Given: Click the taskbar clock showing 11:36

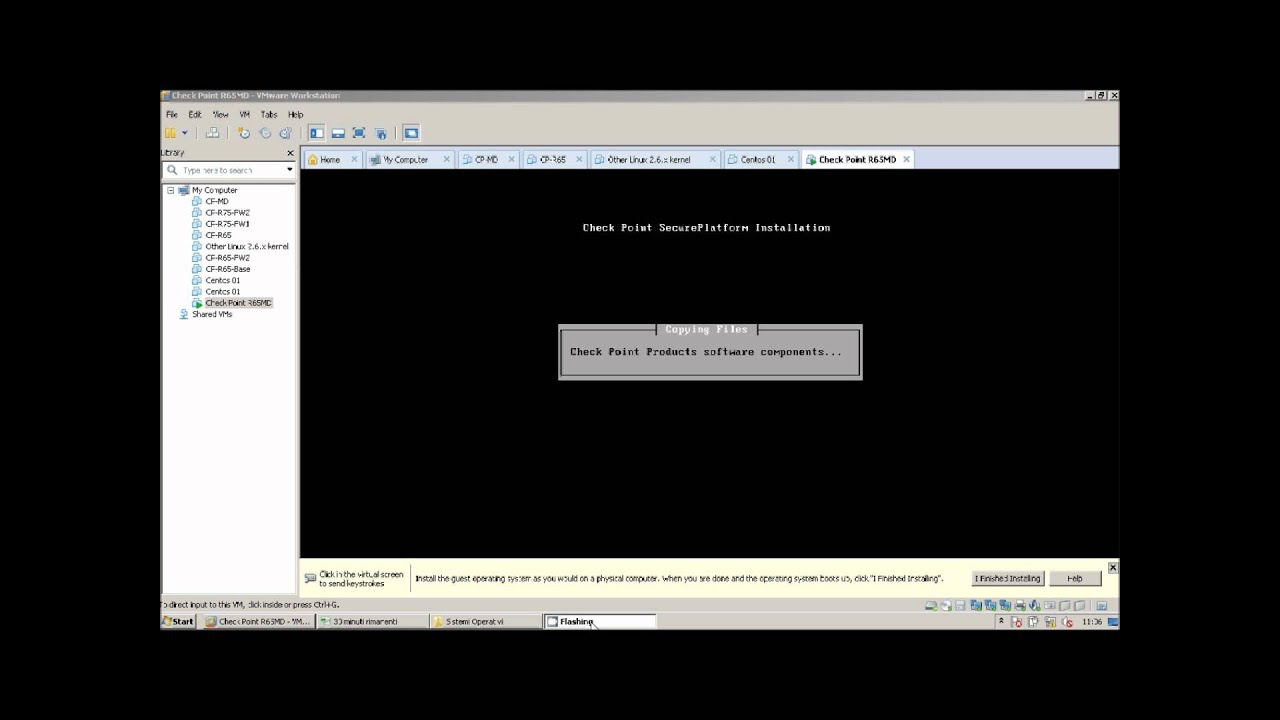Looking at the screenshot, I should tap(1091, 622).
